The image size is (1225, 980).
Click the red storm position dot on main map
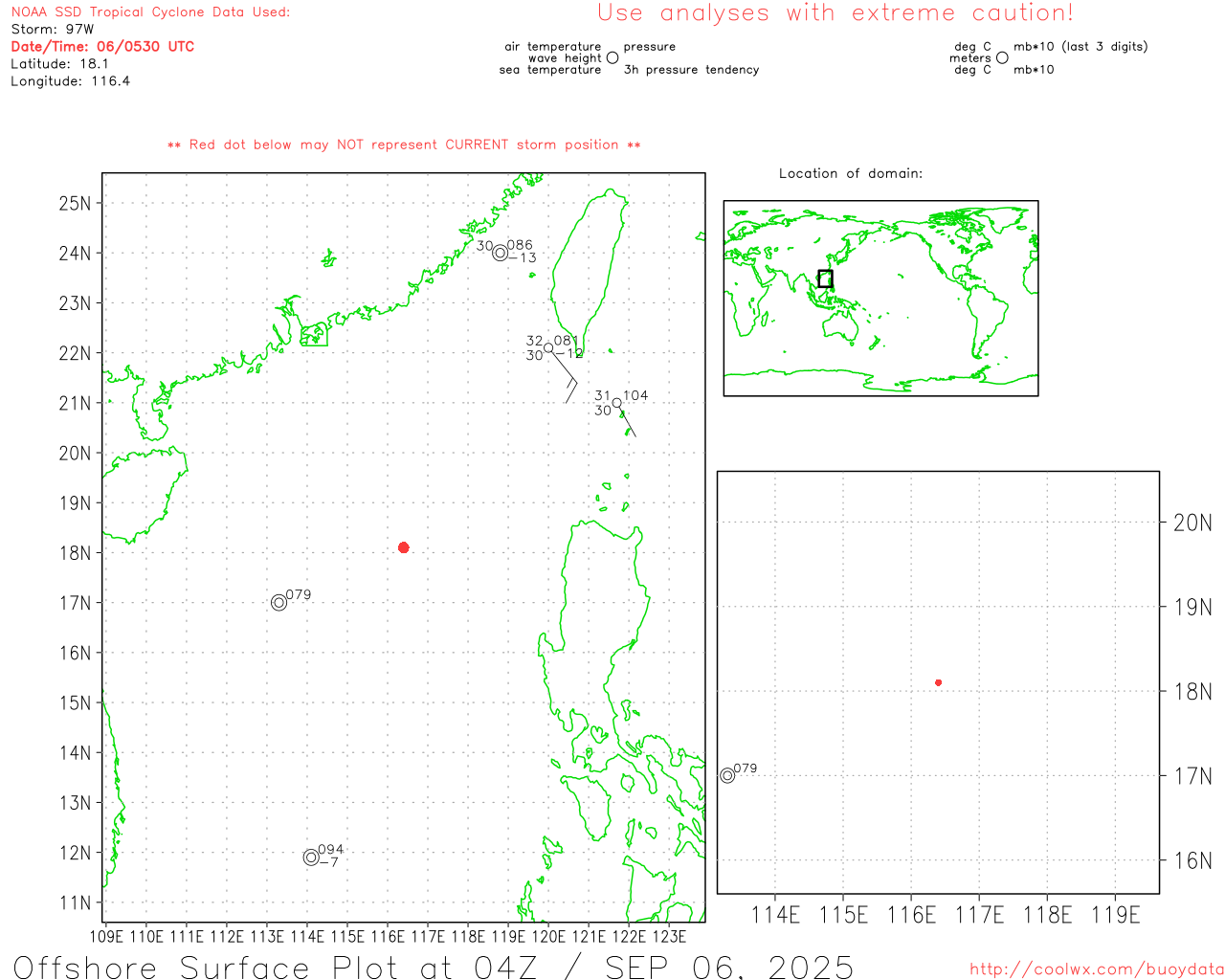click(x=404, y=547)
